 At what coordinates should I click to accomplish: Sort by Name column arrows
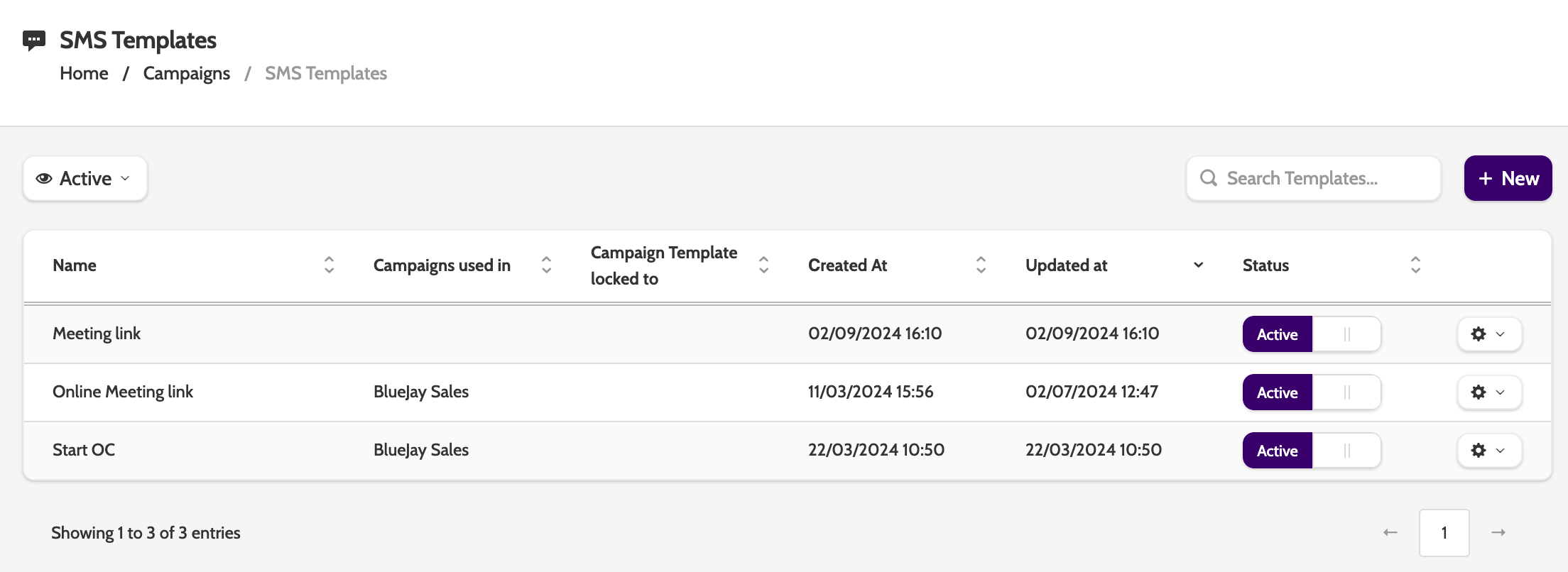pos(329,265)
